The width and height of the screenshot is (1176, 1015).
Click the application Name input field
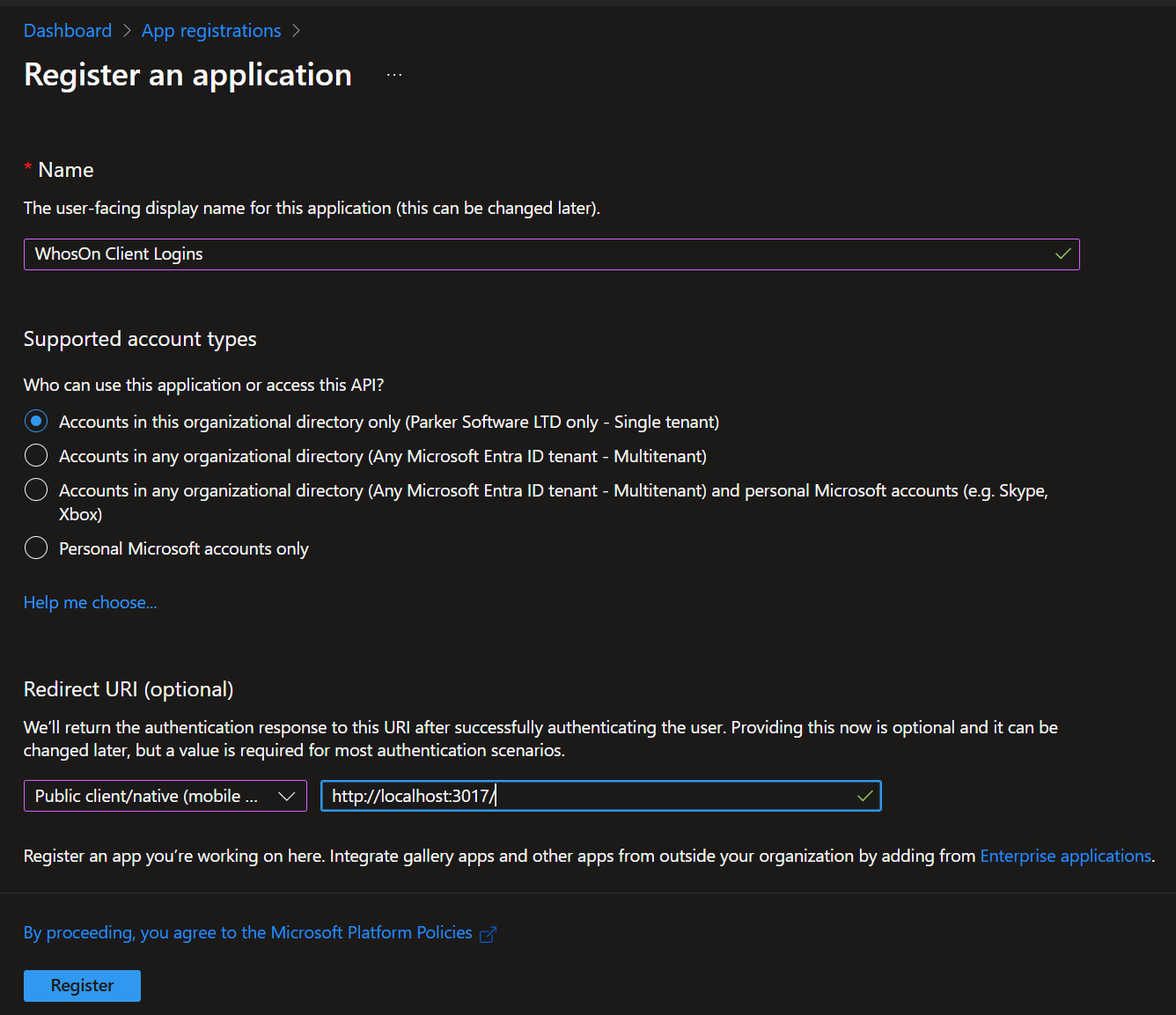(x=551, y=254)
